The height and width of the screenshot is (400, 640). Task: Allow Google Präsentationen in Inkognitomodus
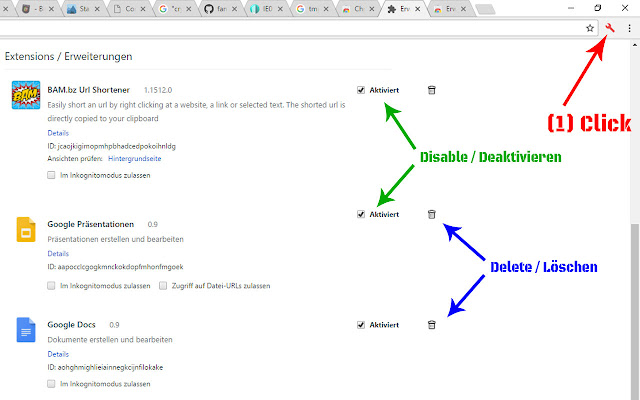point(51,286)
